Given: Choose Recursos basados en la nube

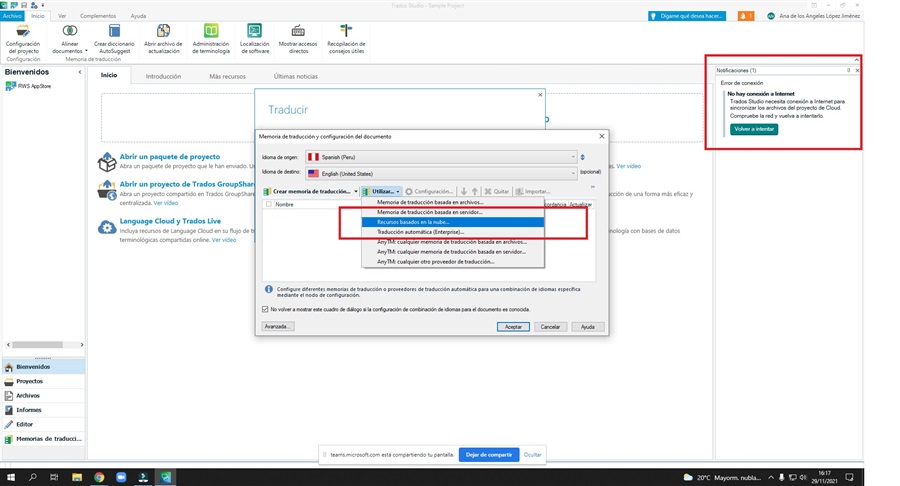Looking at the screenshot, I should [453, 222].
